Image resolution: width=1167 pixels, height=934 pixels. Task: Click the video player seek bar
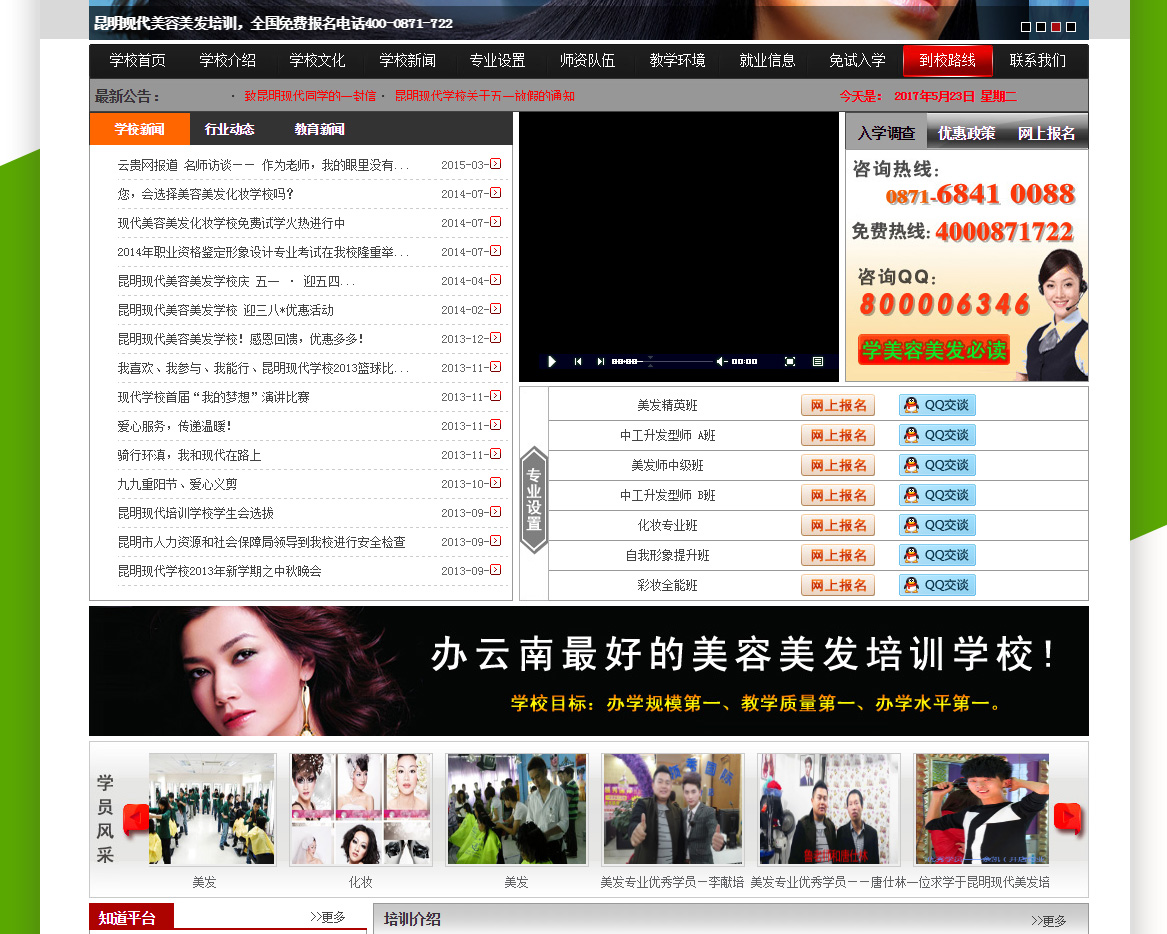pyautogui.click(x=678, y=361)
